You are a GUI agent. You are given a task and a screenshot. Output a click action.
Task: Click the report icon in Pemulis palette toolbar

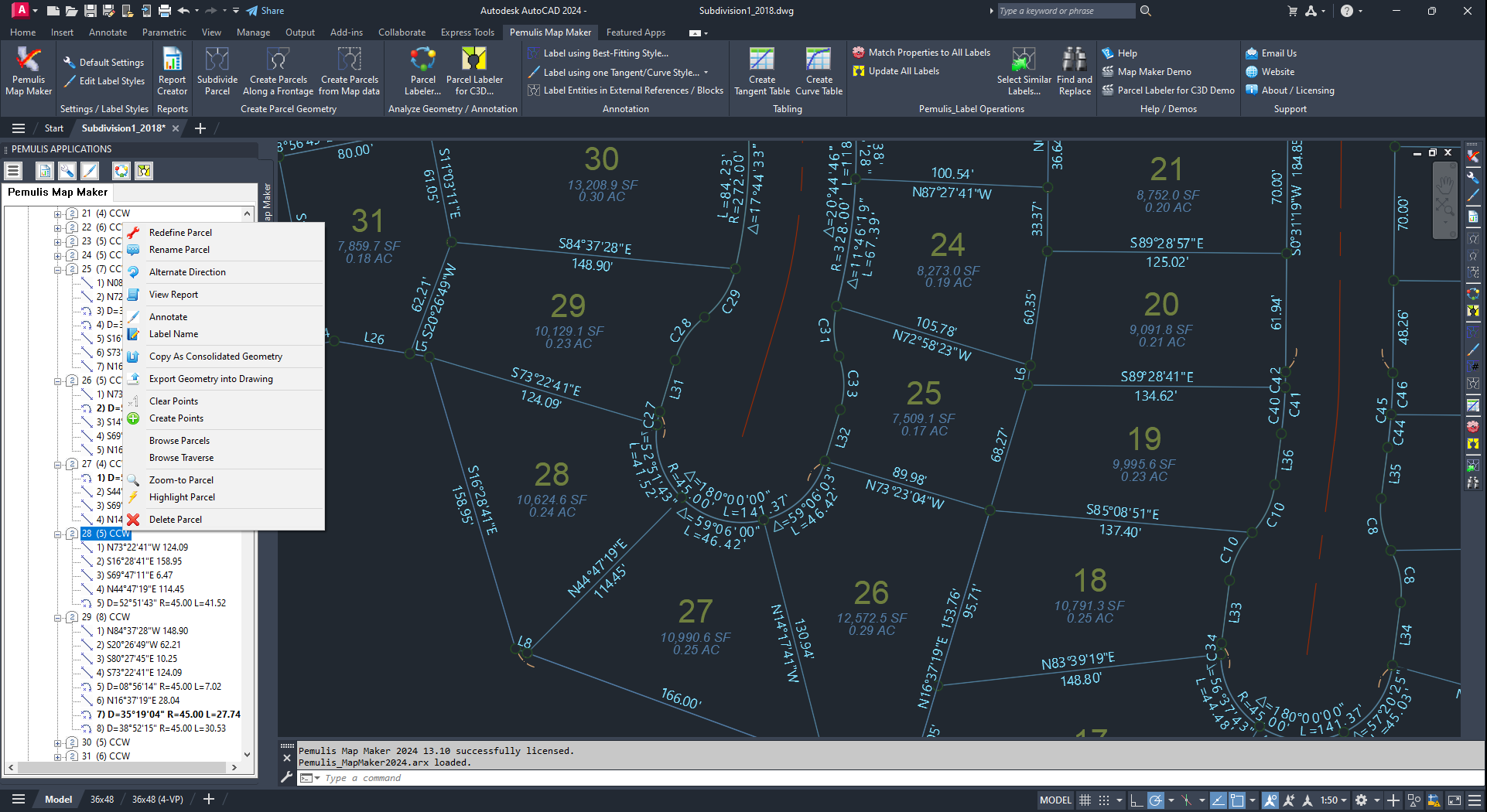[45, 171]
